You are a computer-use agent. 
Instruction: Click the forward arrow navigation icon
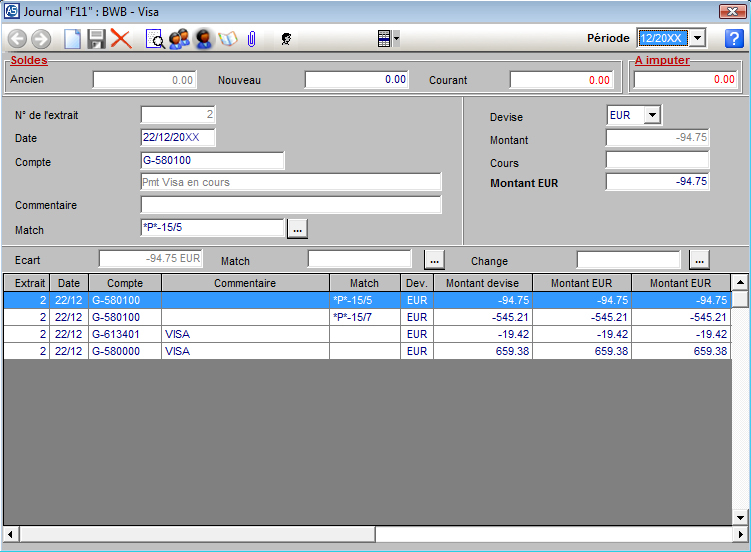[x=41, y=39]
